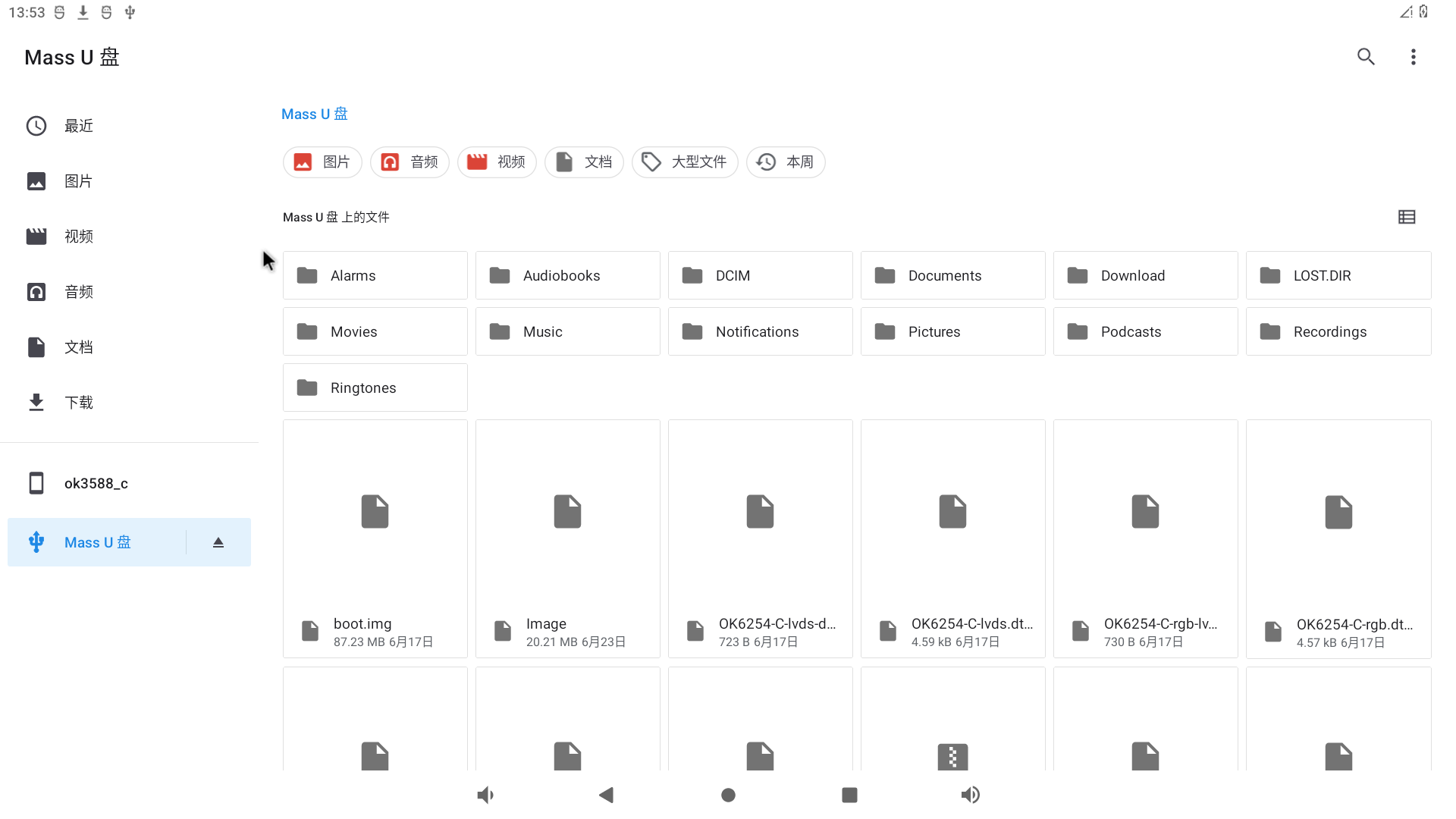Open the Alarms folder
The width and height of the screenshot is (1456, 819).
coord(375,275)
